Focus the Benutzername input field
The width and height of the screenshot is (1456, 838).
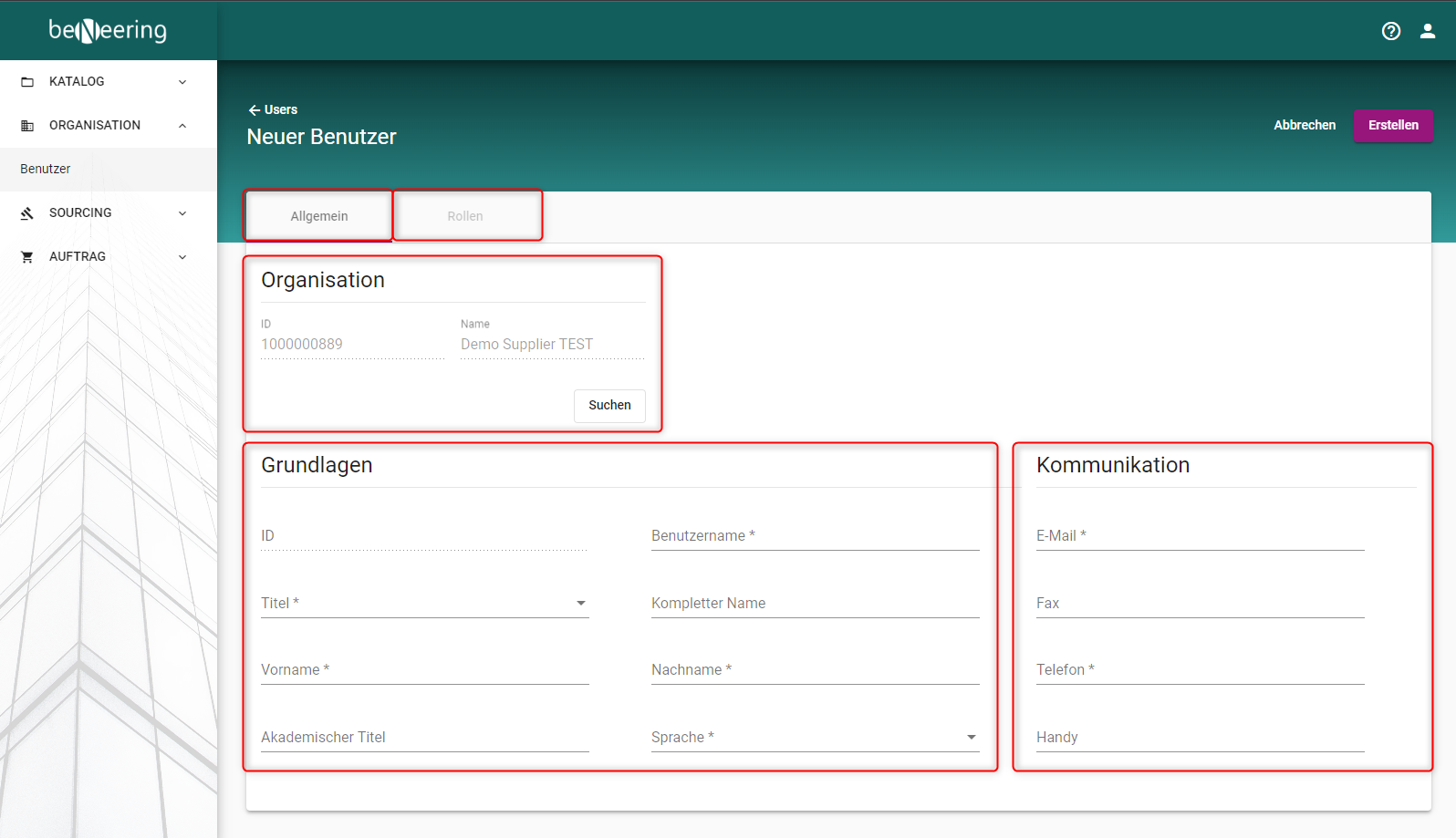coord(815,536)
